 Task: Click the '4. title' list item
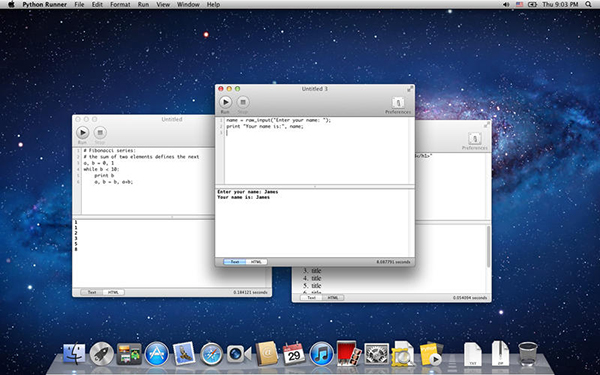(312, 278)
